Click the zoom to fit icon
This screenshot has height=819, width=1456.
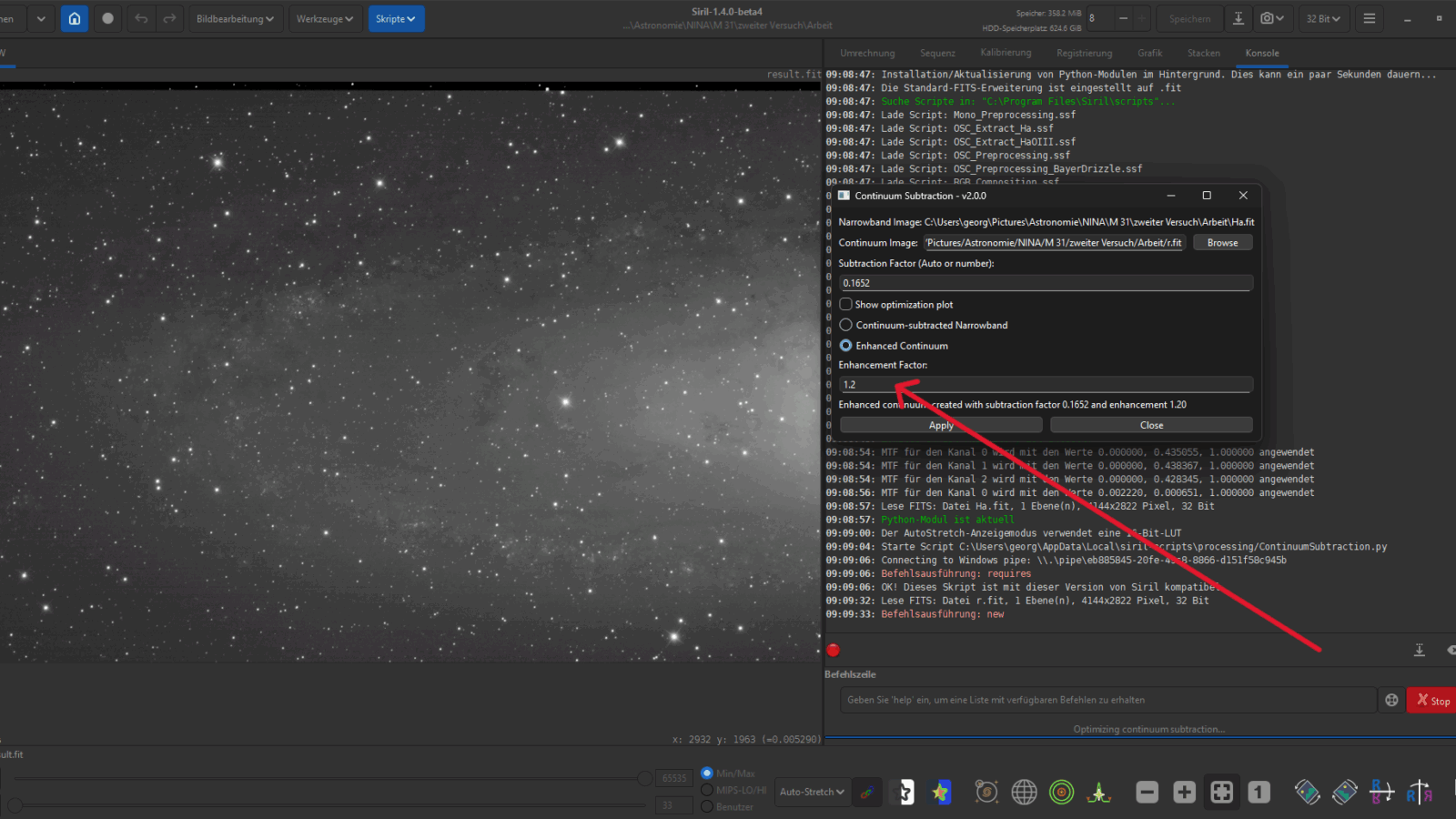coord(1221,793)
